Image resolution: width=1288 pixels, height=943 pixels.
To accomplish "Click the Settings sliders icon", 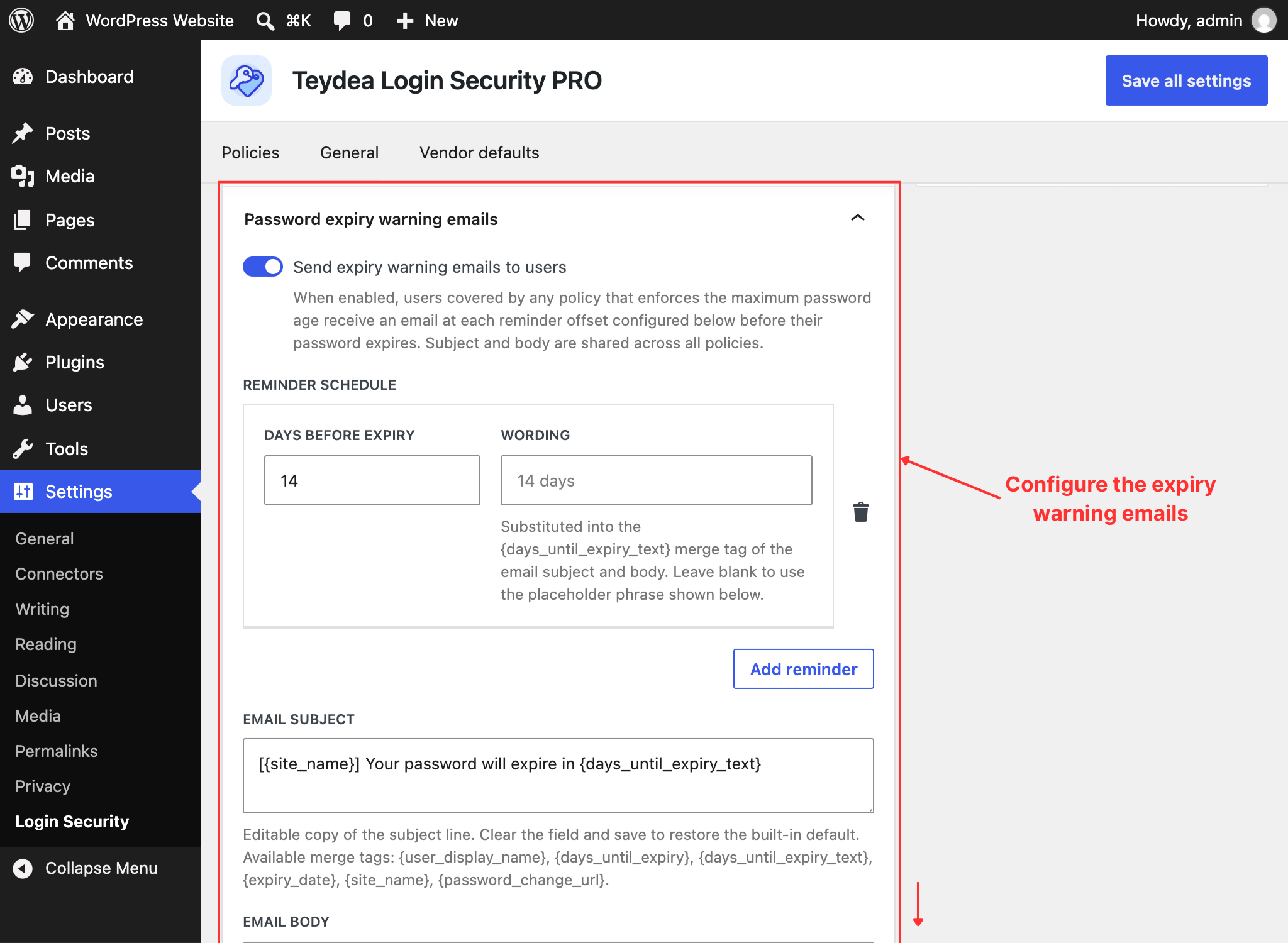I will pos(23,492).
